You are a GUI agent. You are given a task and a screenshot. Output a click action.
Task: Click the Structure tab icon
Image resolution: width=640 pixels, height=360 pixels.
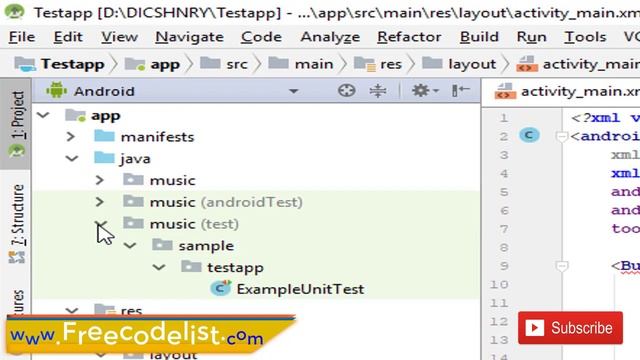point(17,257)
